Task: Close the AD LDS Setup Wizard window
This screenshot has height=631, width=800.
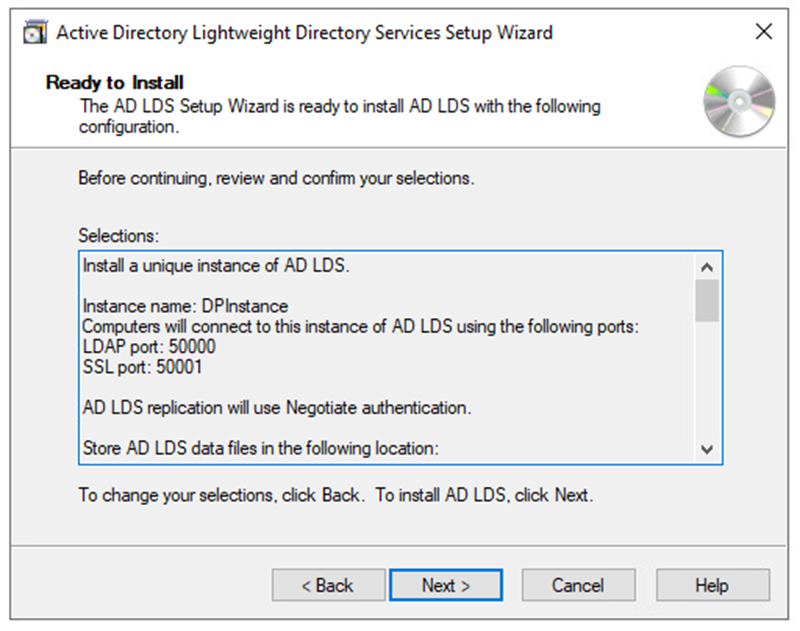Action: click(764, 32)
